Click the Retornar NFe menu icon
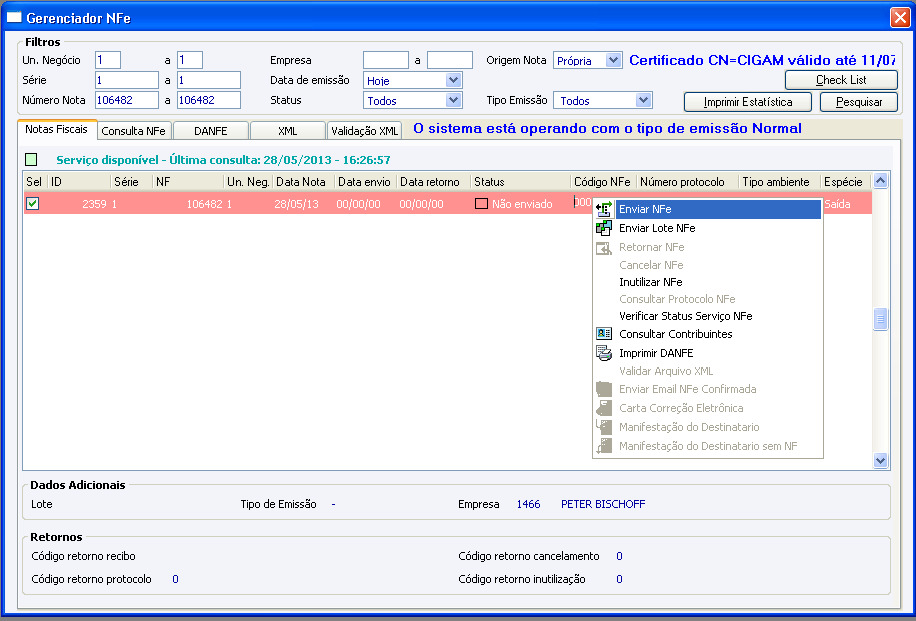This screenshot has height=621, width=916. click(x=603, y=248)
